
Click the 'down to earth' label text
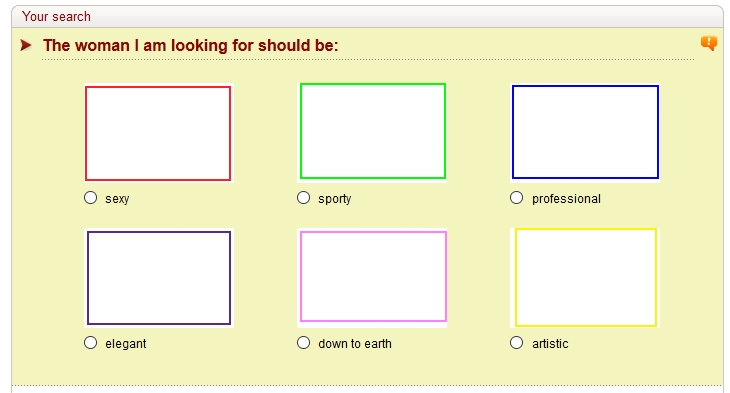[x=355, y=344]
